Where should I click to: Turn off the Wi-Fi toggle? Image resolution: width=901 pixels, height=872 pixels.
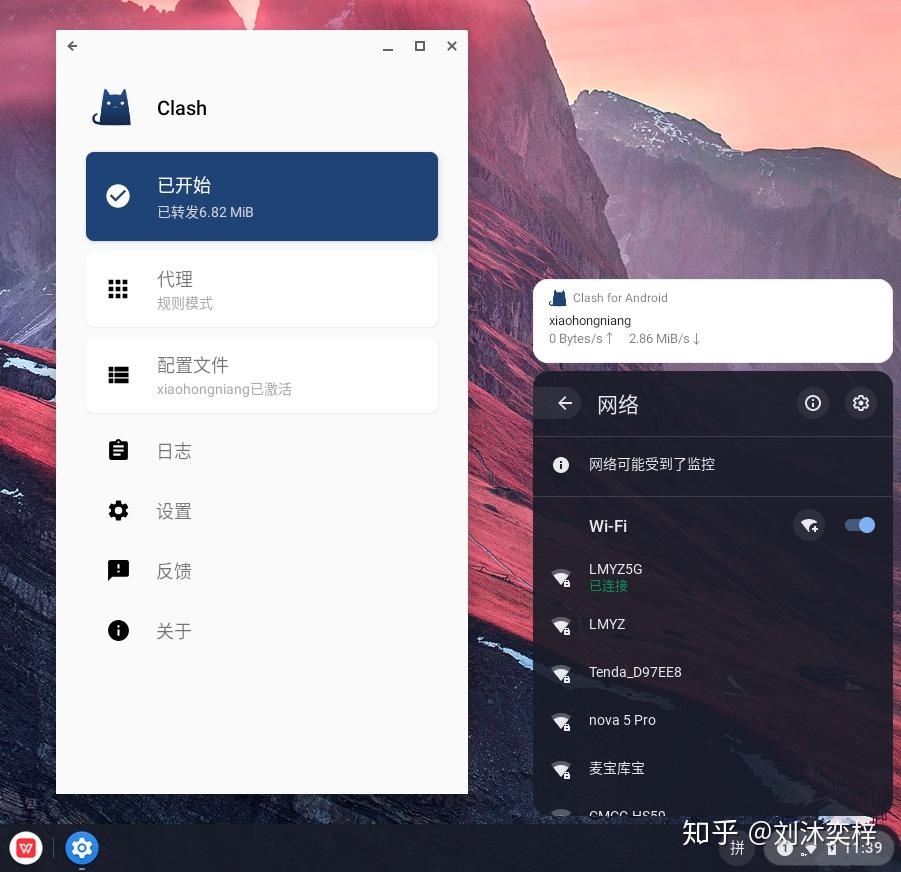859,525
